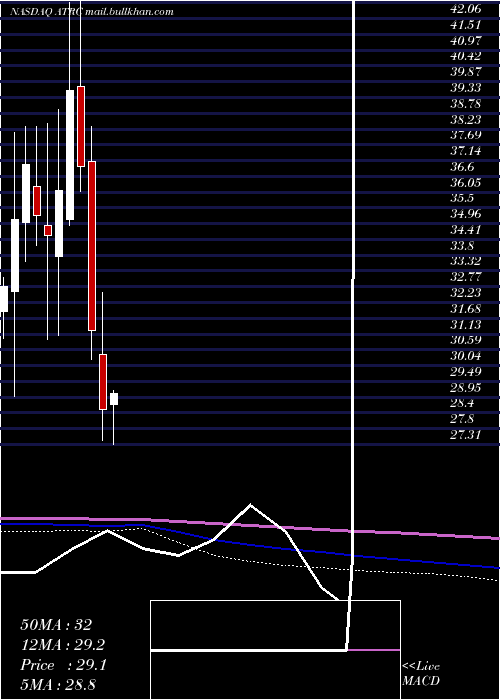The width and height of the screenshot is (500, 700).
Task: Click the 33.8 price axis label
Action: pos(462,246)
